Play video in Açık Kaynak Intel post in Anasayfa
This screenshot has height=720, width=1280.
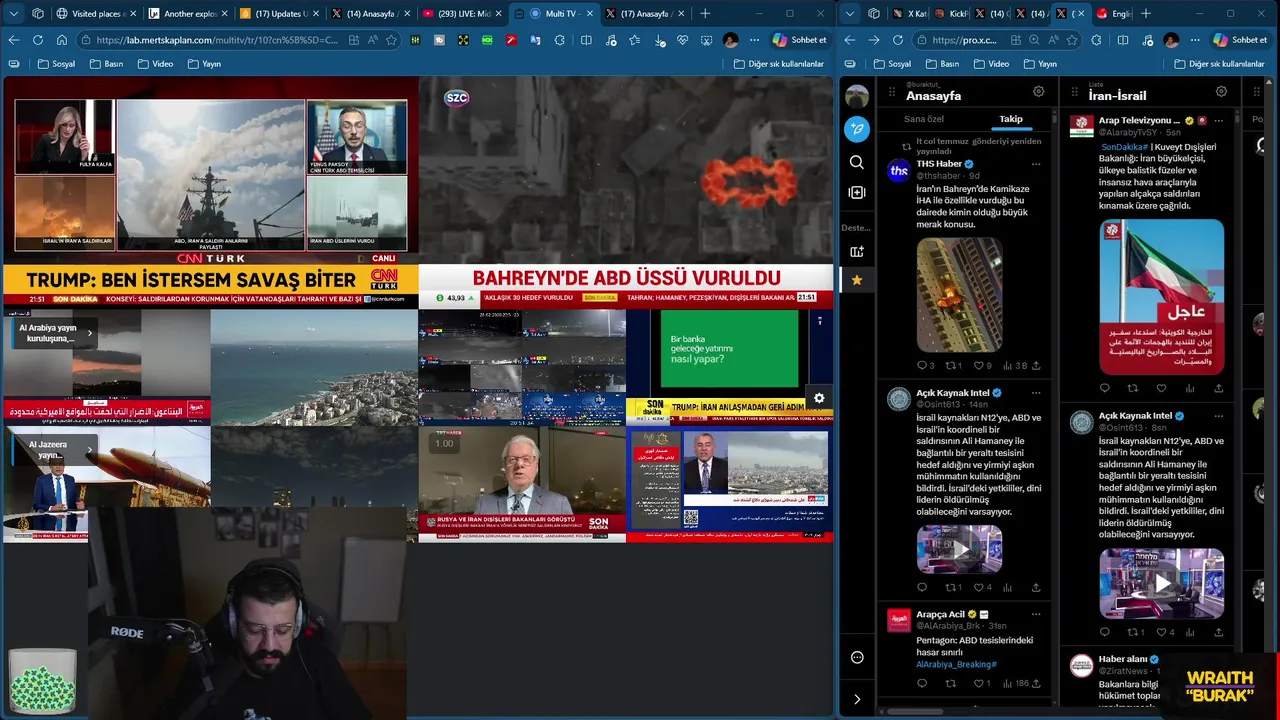point(959,549)
